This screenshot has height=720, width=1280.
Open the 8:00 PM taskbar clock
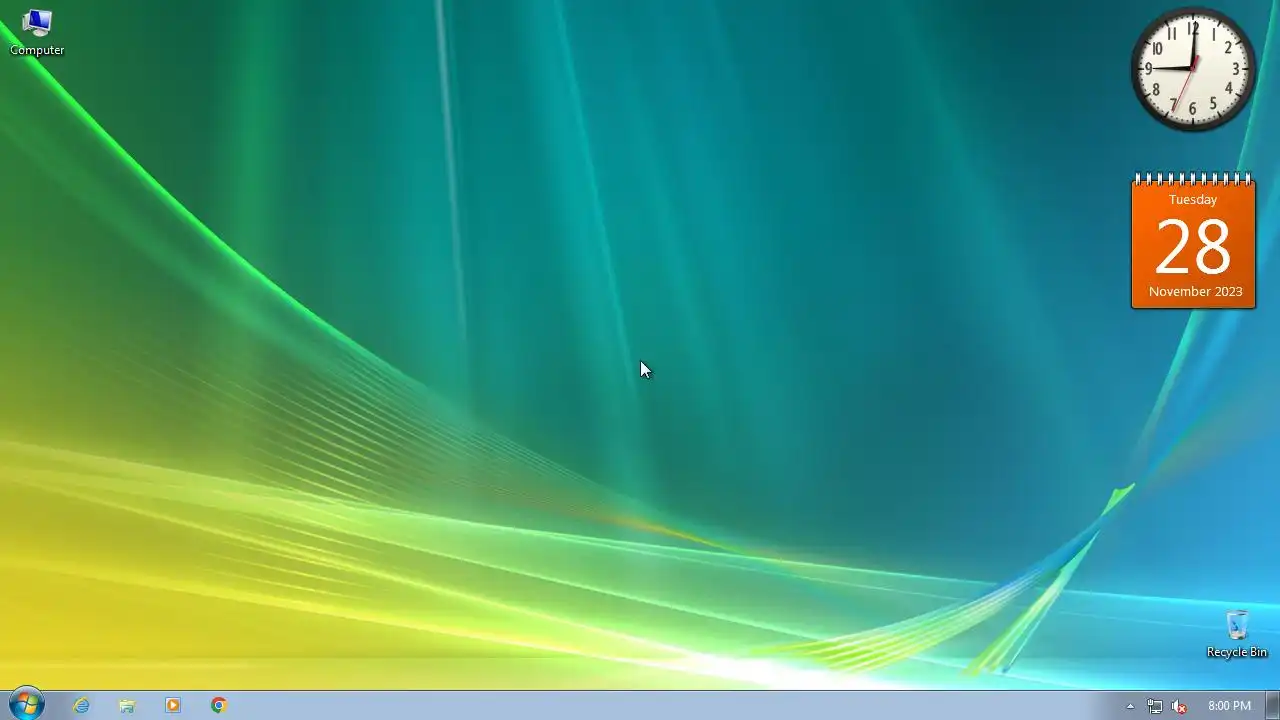coord(1229,706)
